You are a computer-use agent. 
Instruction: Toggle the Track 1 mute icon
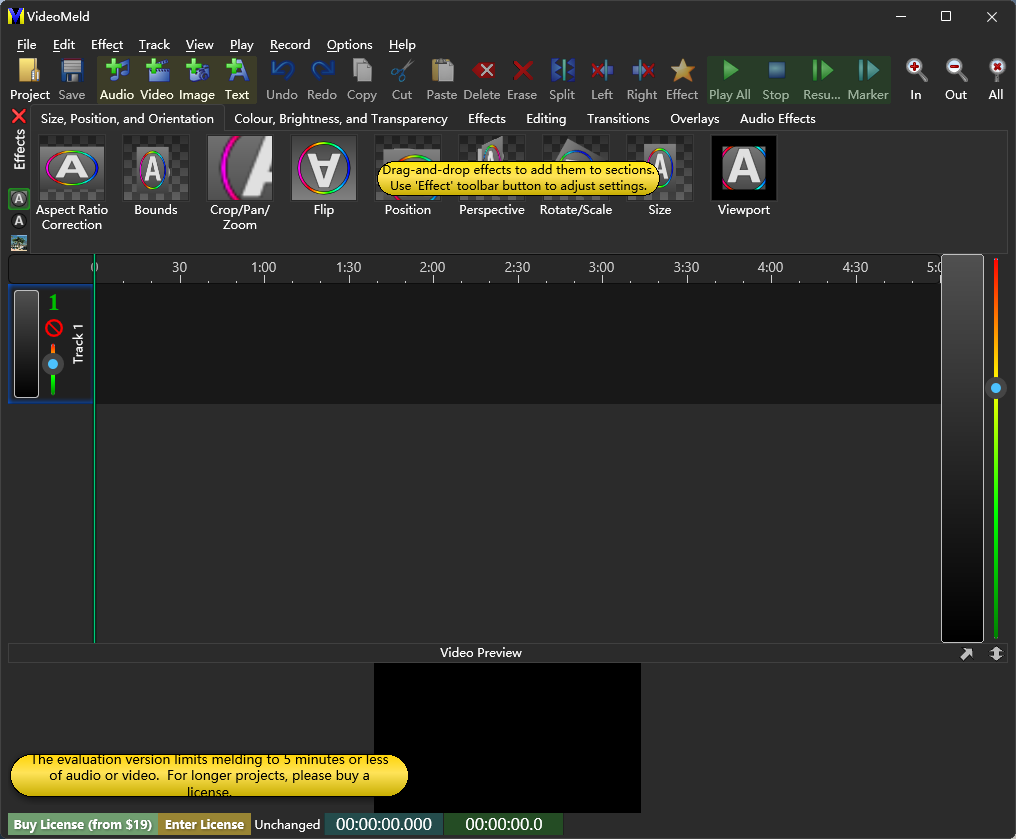point(53,328)
